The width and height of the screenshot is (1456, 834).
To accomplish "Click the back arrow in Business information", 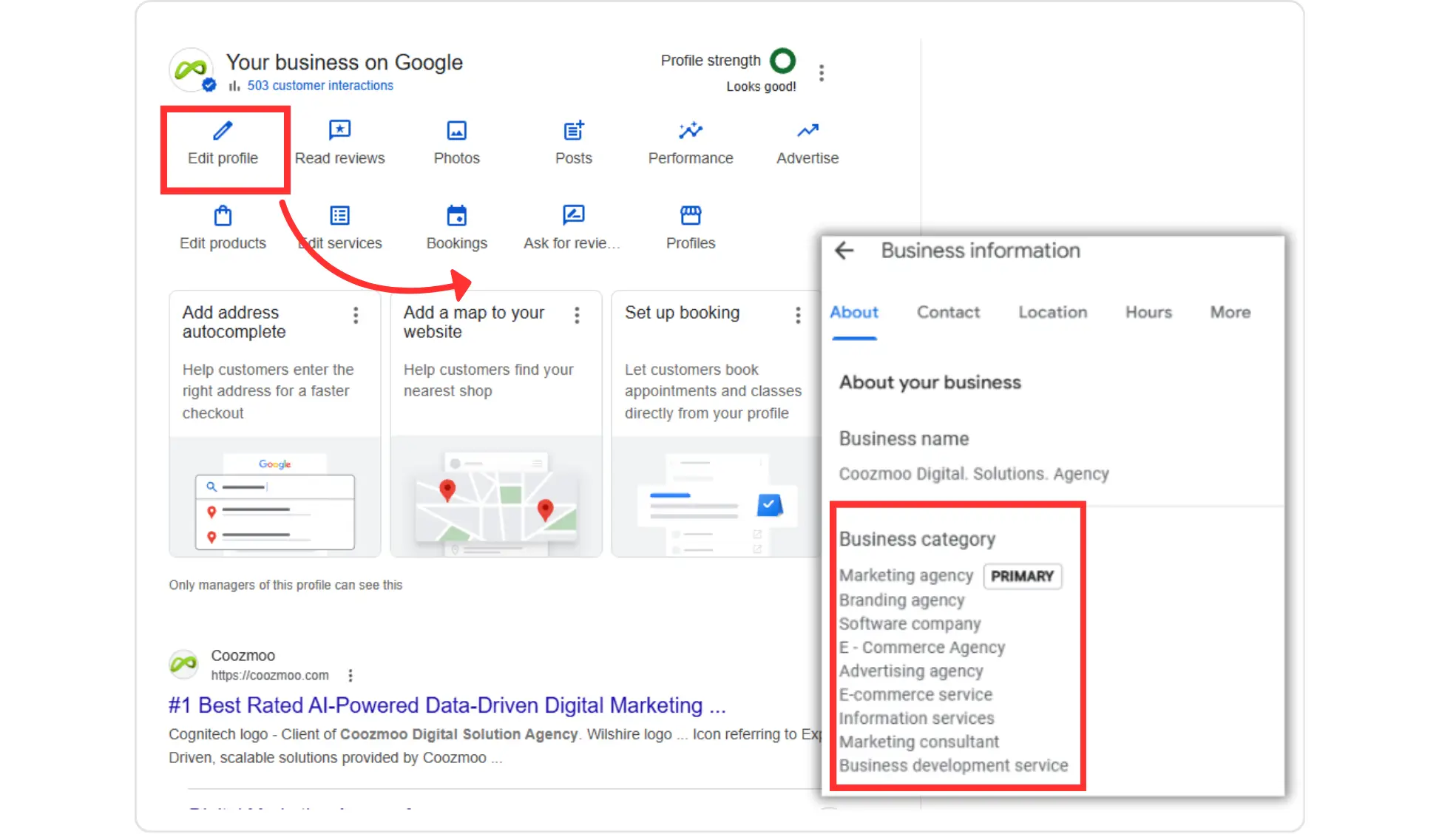I will [844, 251].
